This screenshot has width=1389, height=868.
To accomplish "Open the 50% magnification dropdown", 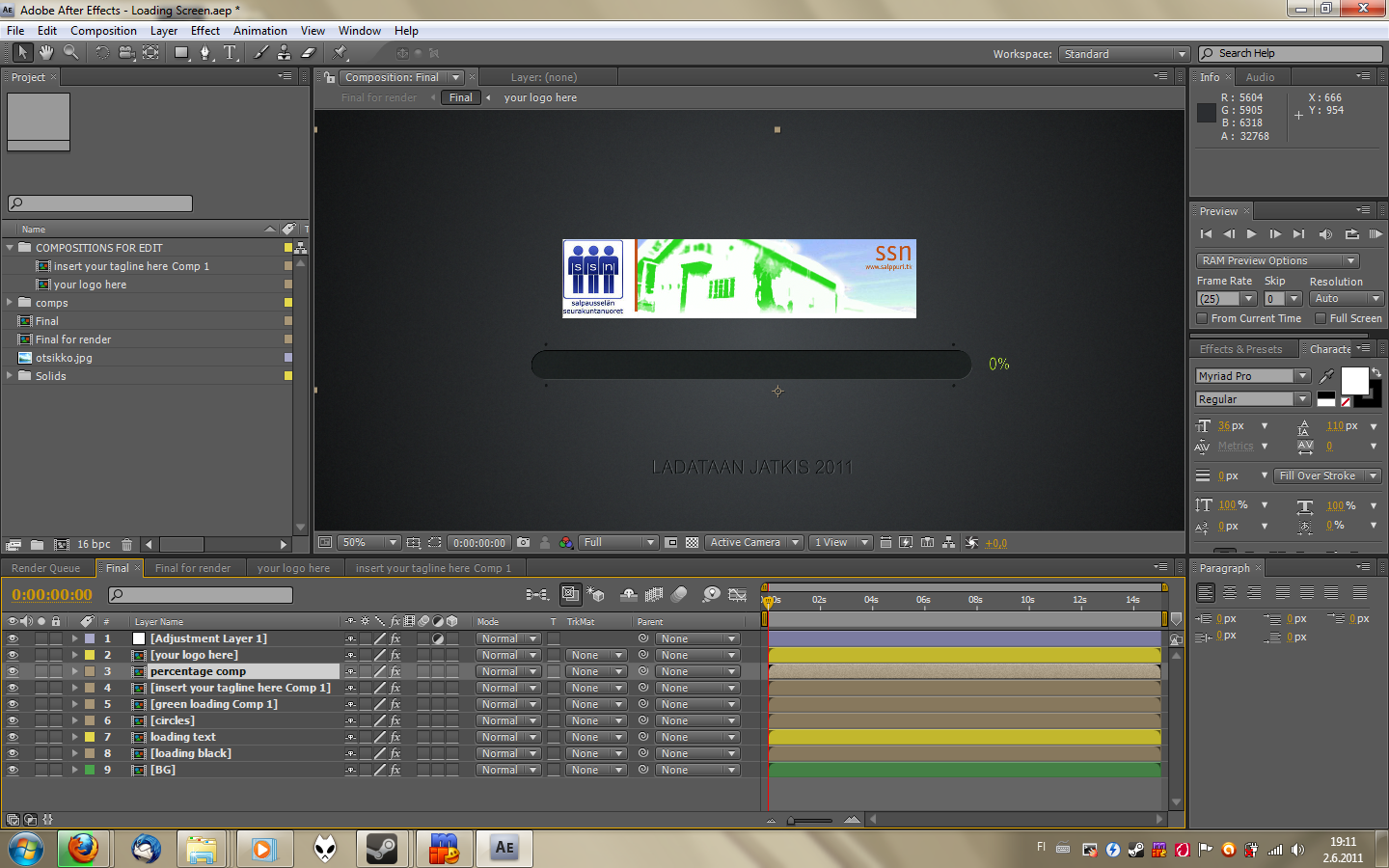I will coord(368,543).
